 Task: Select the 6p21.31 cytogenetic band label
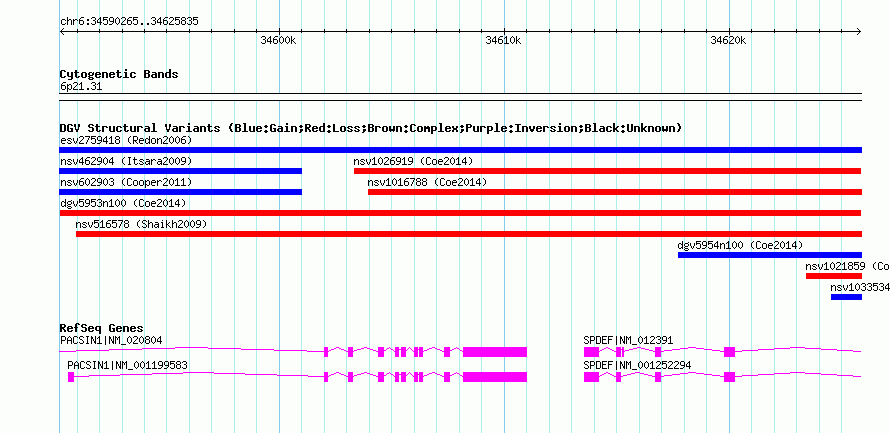coord(81,87)
